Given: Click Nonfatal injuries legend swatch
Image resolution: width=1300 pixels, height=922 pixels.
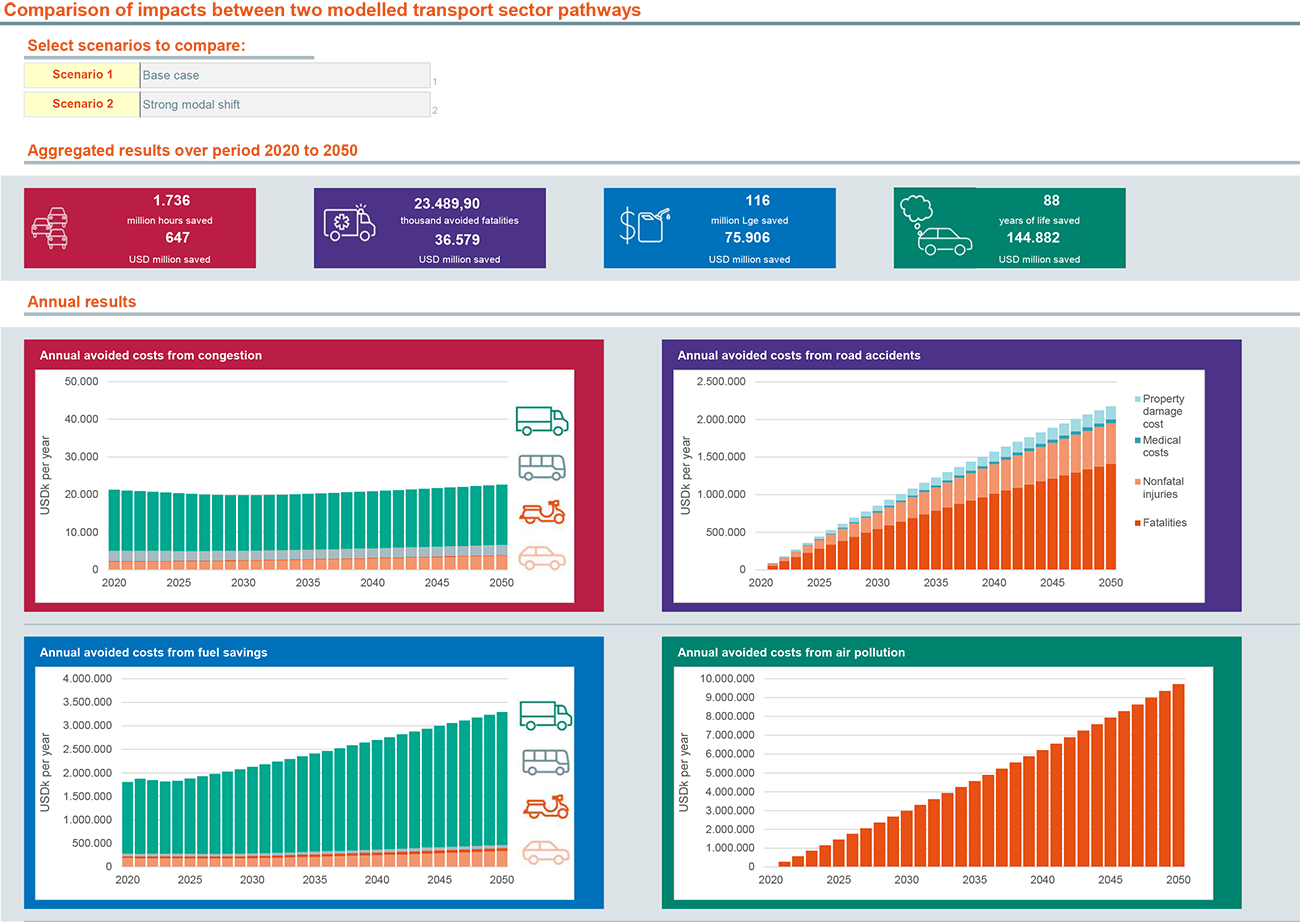Looking at the screenshot, I should (1137, 481).
